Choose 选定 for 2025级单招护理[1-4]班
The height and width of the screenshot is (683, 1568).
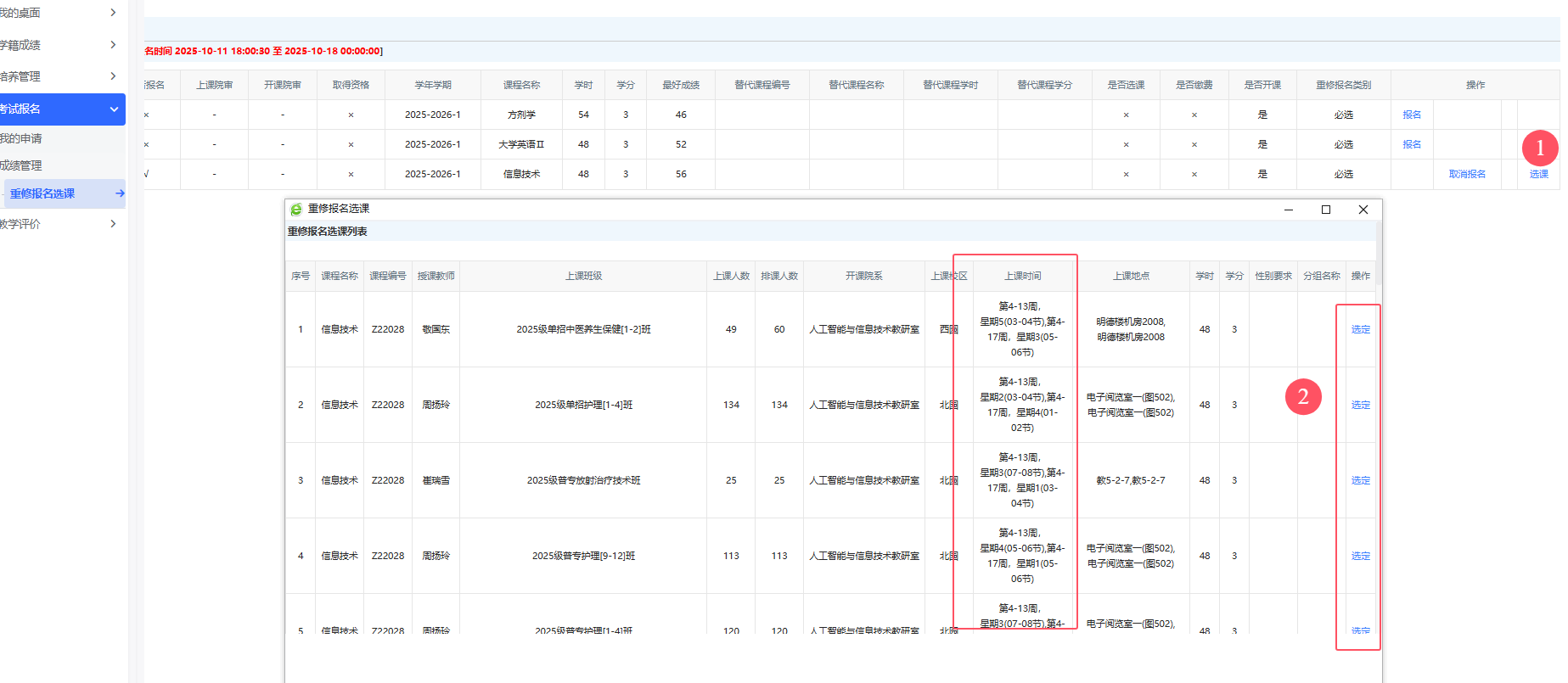(1360, 405)
